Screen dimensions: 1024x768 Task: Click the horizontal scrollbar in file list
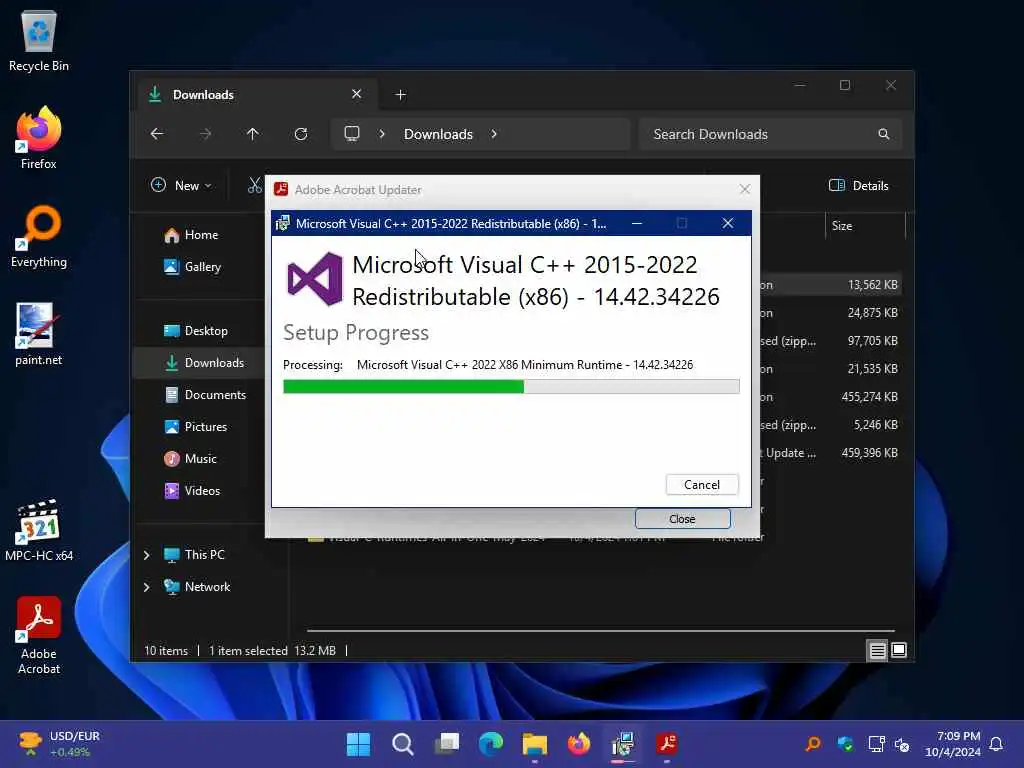click(x=600, y=631)
